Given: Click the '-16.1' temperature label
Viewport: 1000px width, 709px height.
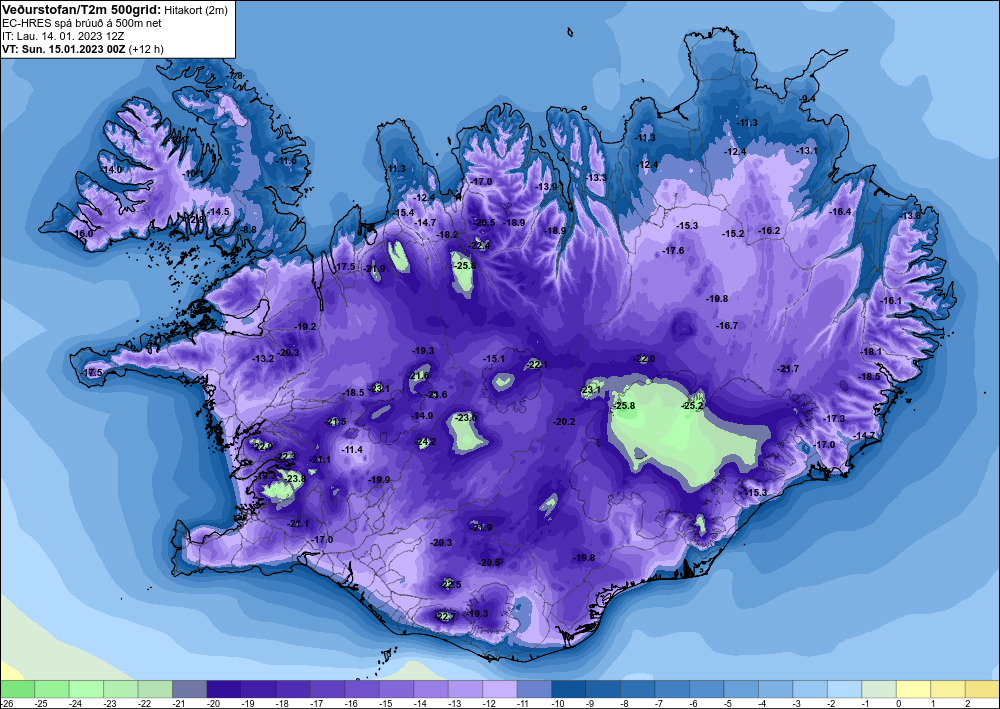Looking at the screenshot, I should (891, 301).
